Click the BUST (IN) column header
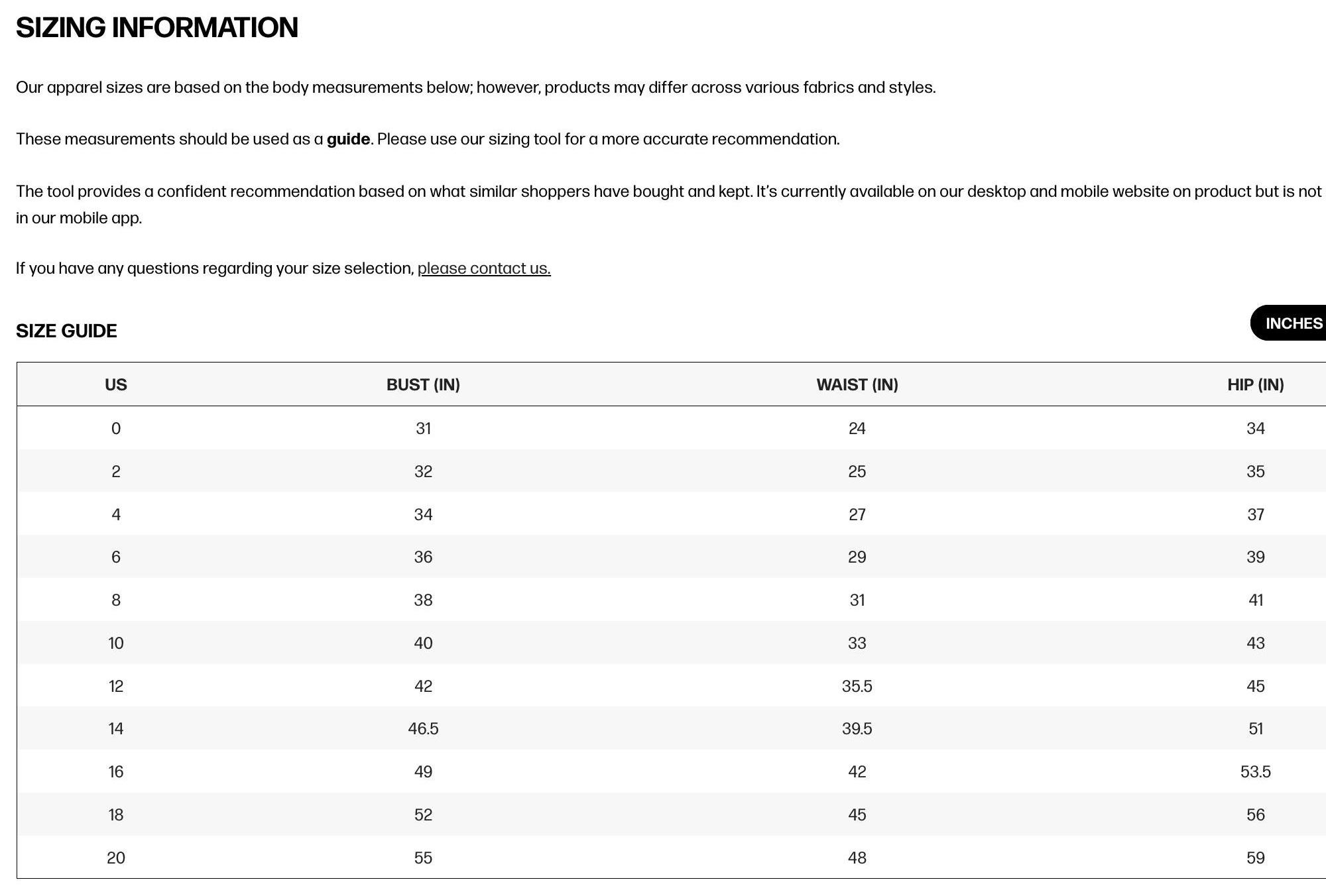Image resolution: width=1326 pixels, height=896 pixels. (x=423, y=385)
